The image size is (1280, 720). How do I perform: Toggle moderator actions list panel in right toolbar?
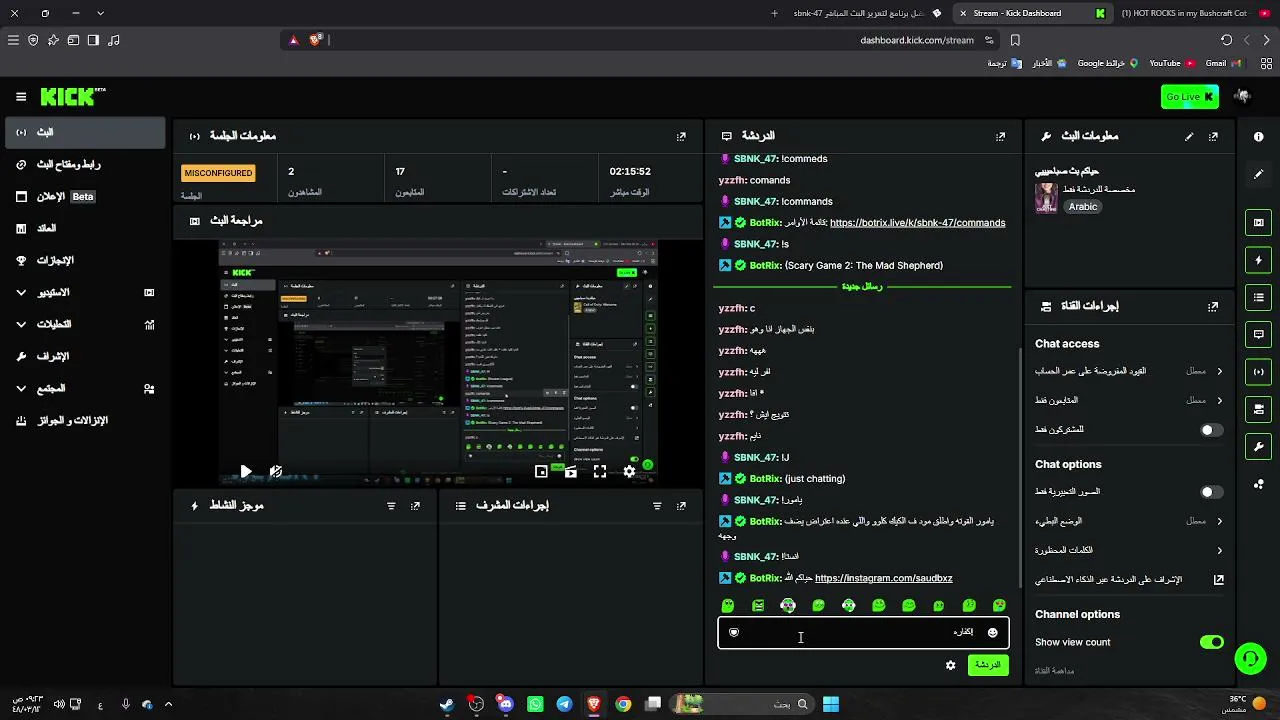click(1258, 297)
